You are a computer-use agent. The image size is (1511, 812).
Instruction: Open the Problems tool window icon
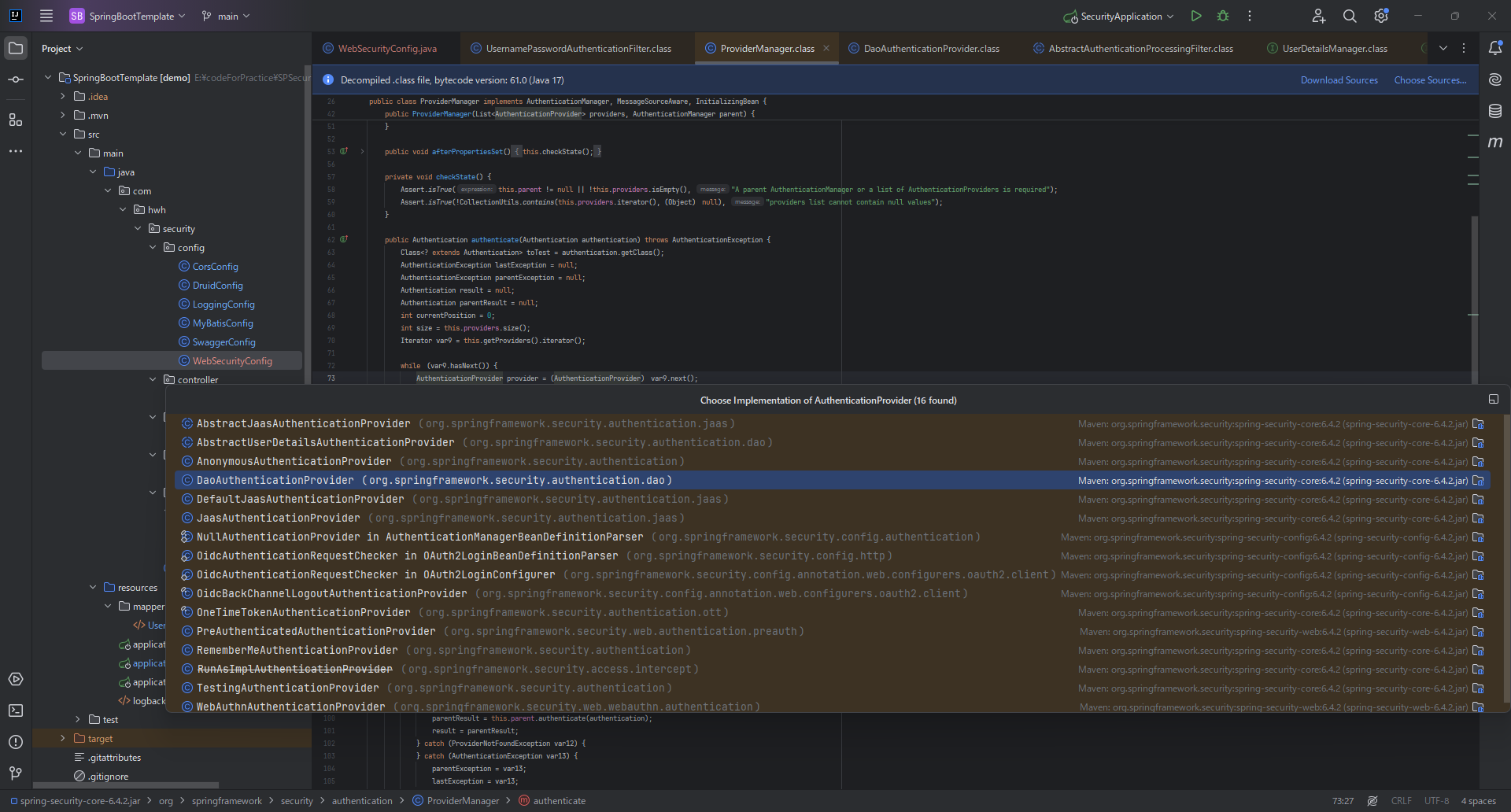point(16,742)
